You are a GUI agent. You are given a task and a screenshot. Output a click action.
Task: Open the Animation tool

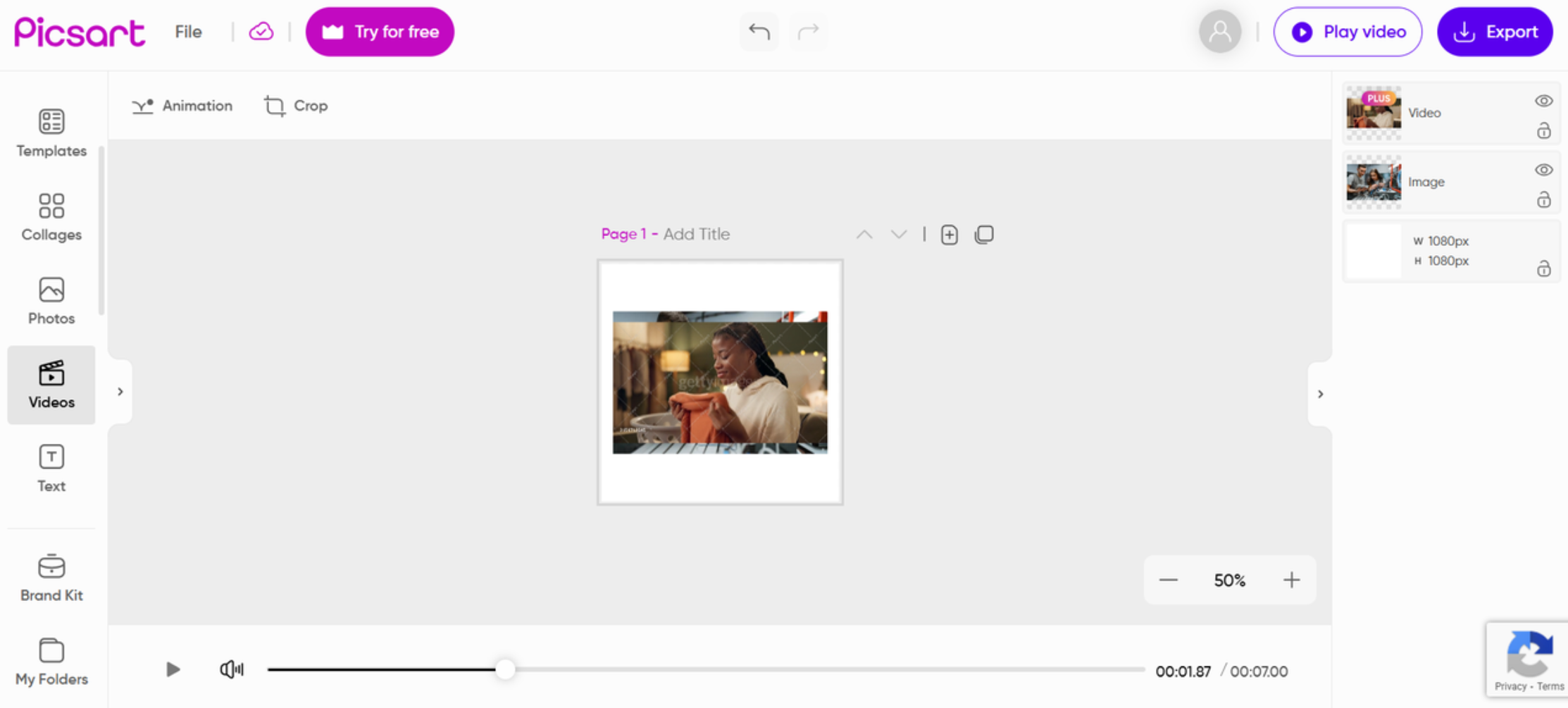click(182, 106)
